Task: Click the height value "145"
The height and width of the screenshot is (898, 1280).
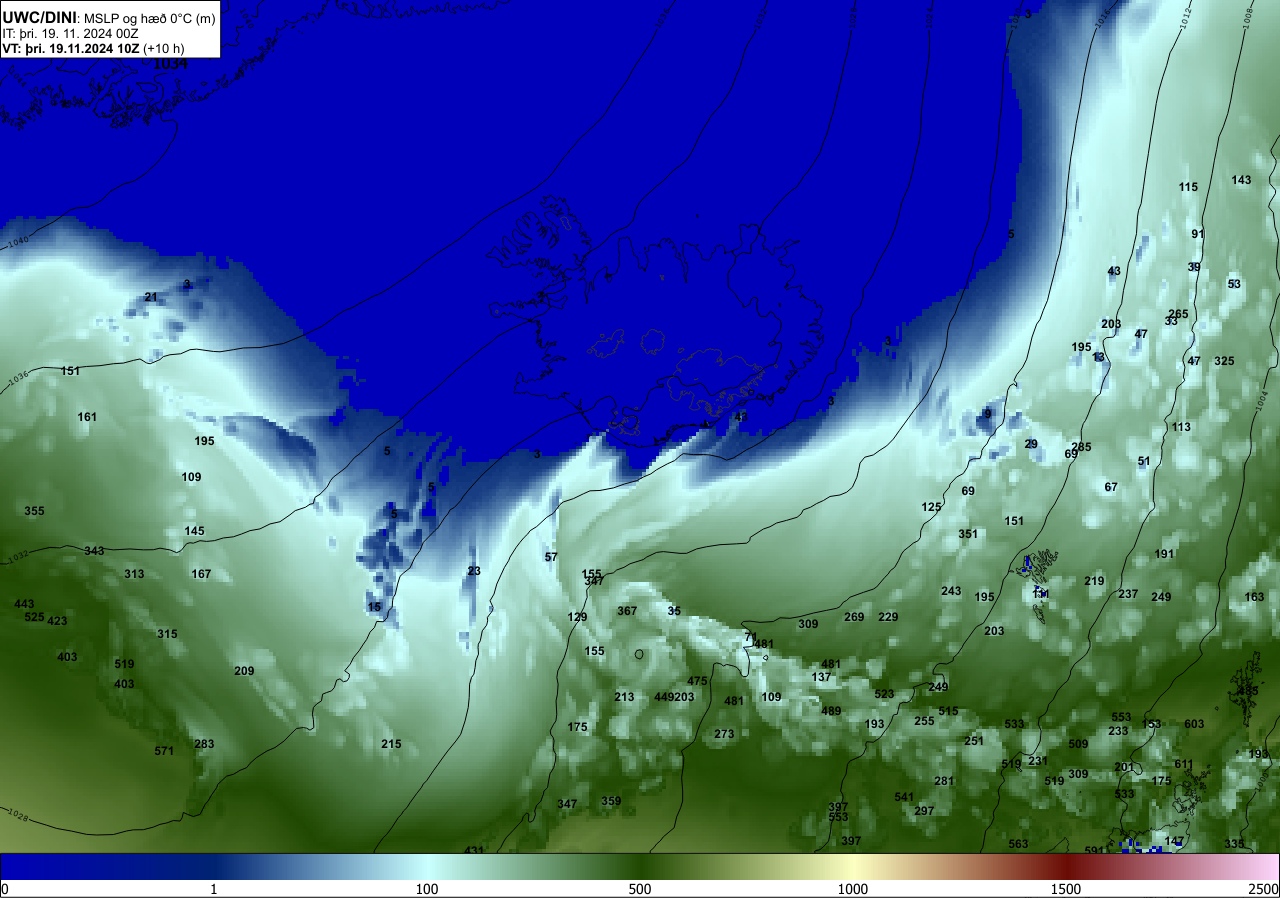Action: (x=195, y=531)
